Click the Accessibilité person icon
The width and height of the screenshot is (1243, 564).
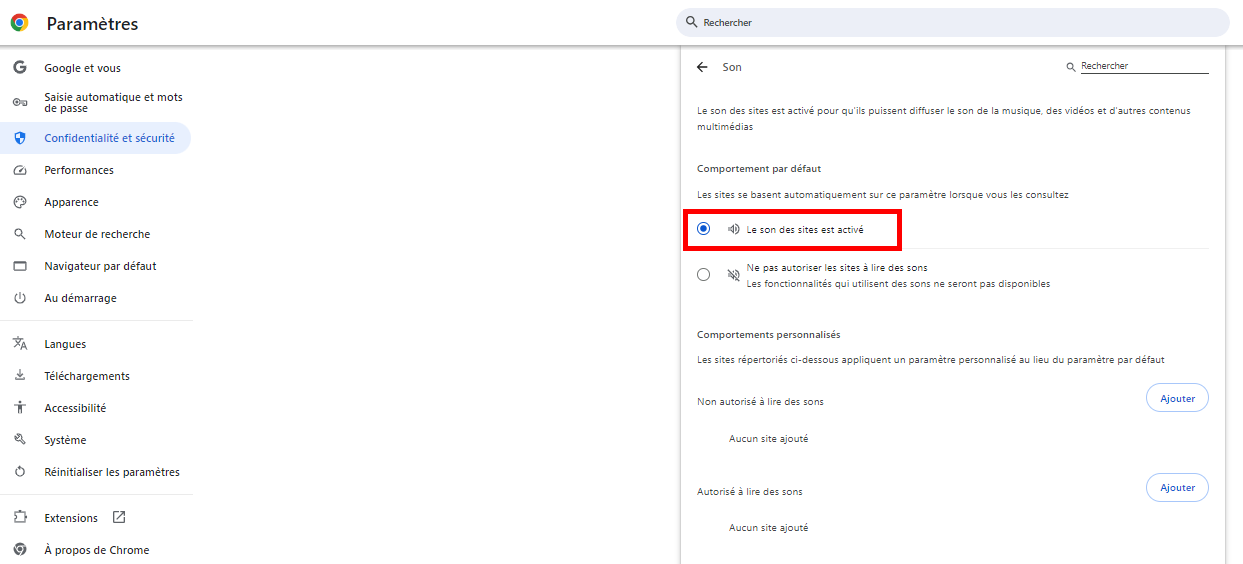coord(19,408)
